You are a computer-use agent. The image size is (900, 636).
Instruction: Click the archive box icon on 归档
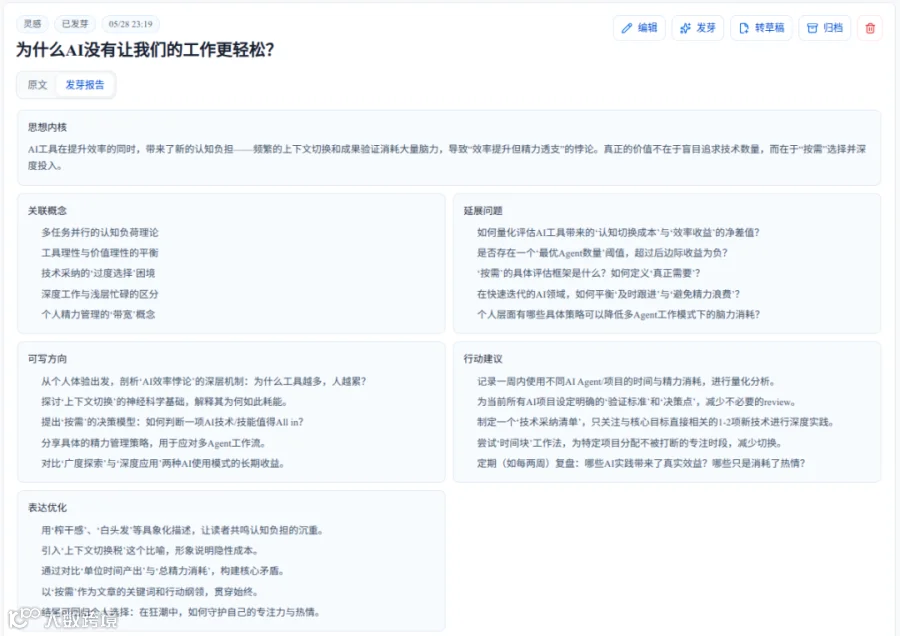(812, 28)
